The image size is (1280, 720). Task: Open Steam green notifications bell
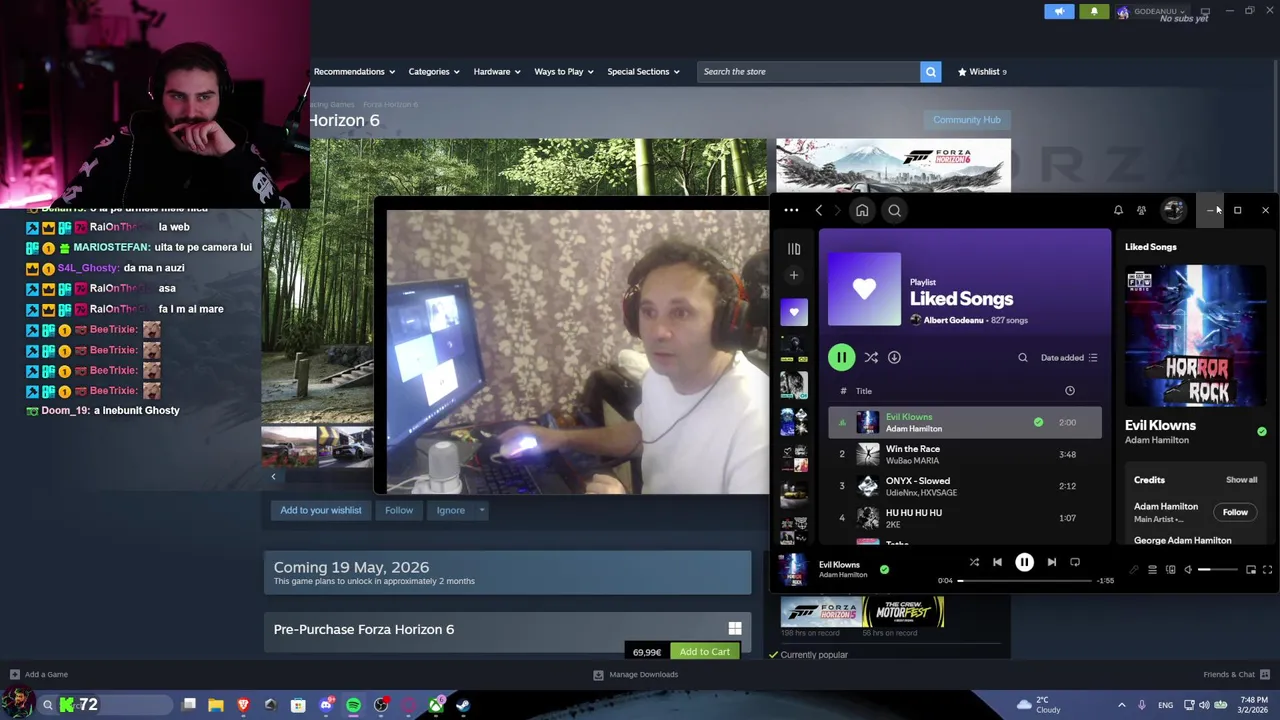coord(1094,12)
